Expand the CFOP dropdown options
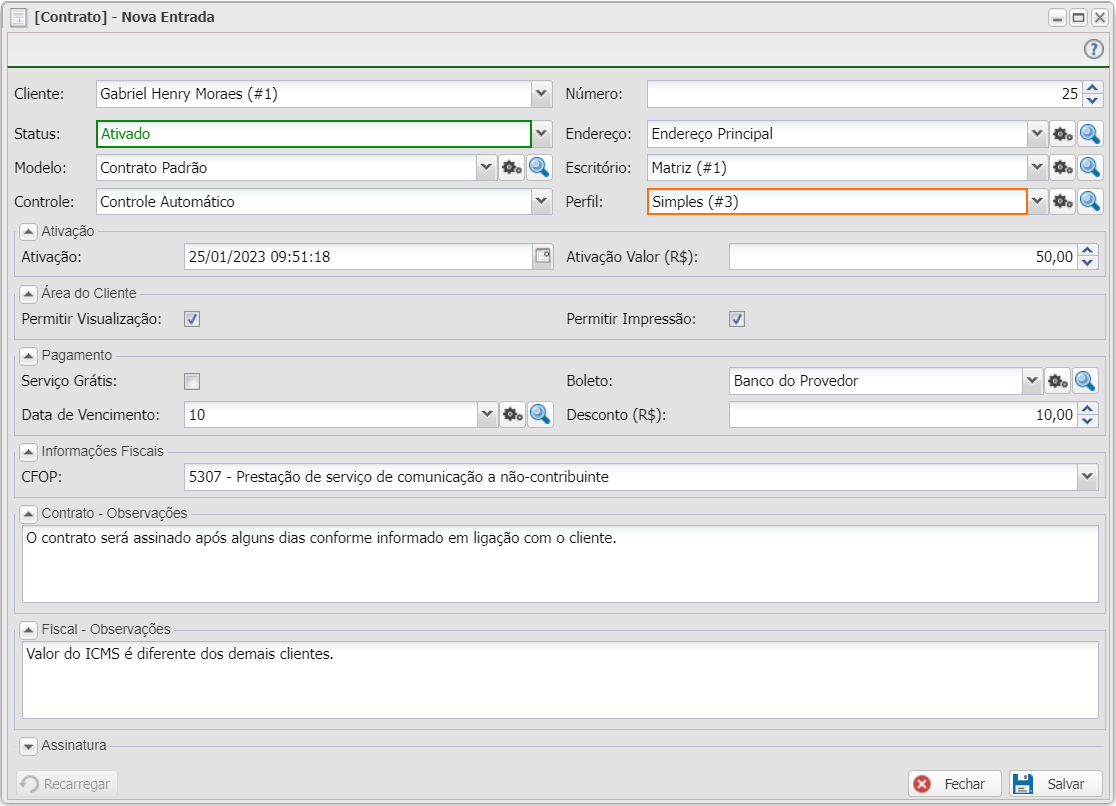Screen dimensions: 1116x806 (x=1088, y=478)
